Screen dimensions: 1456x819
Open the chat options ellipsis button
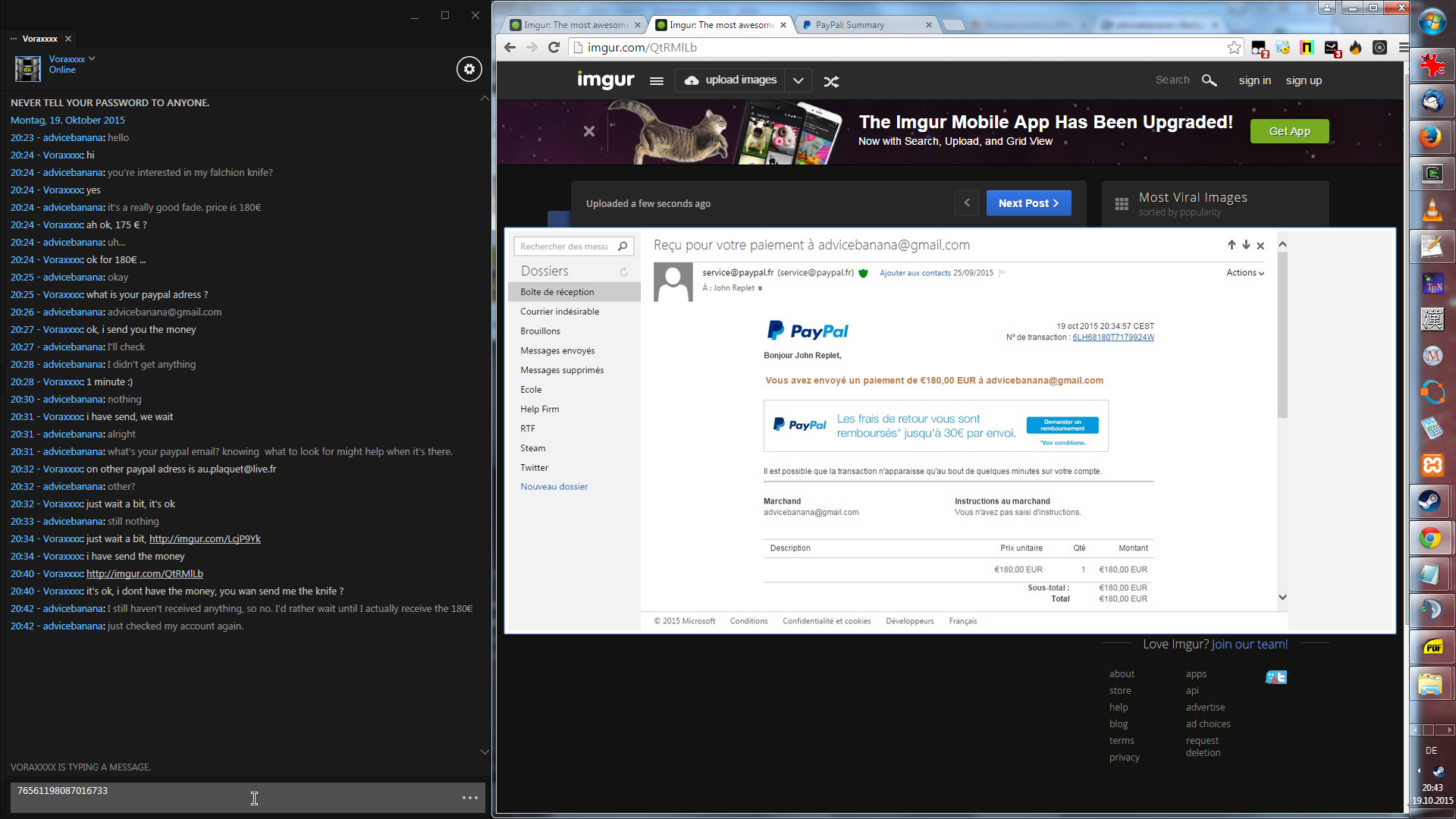(470, 798)
